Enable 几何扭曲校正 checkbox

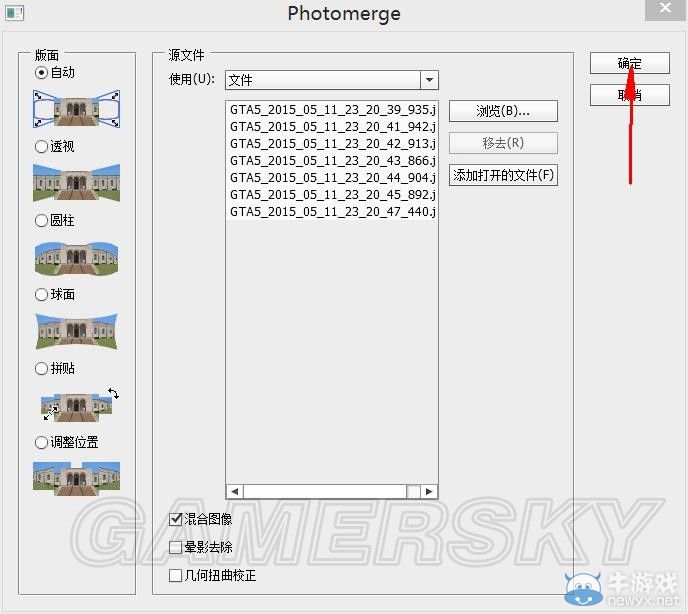pyautogui.click(x=176, y=576)
